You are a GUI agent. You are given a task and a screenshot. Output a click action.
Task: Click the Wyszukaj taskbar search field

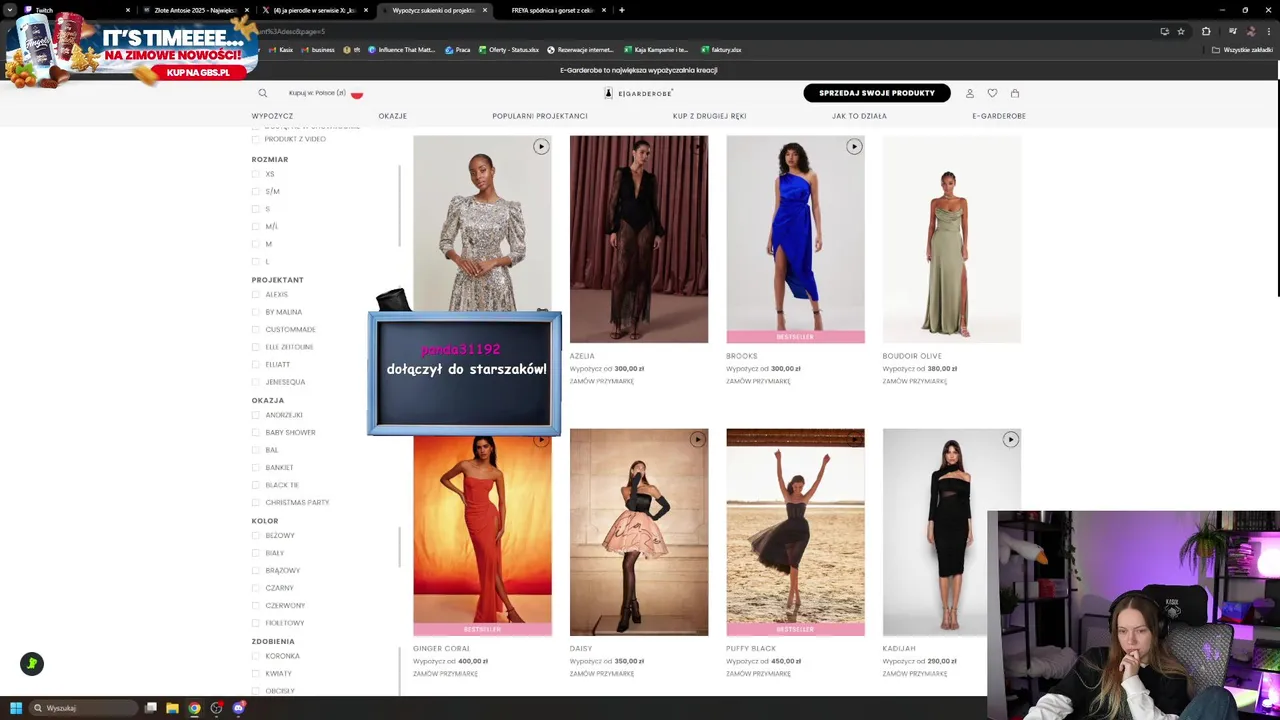[x=83, y=708]
